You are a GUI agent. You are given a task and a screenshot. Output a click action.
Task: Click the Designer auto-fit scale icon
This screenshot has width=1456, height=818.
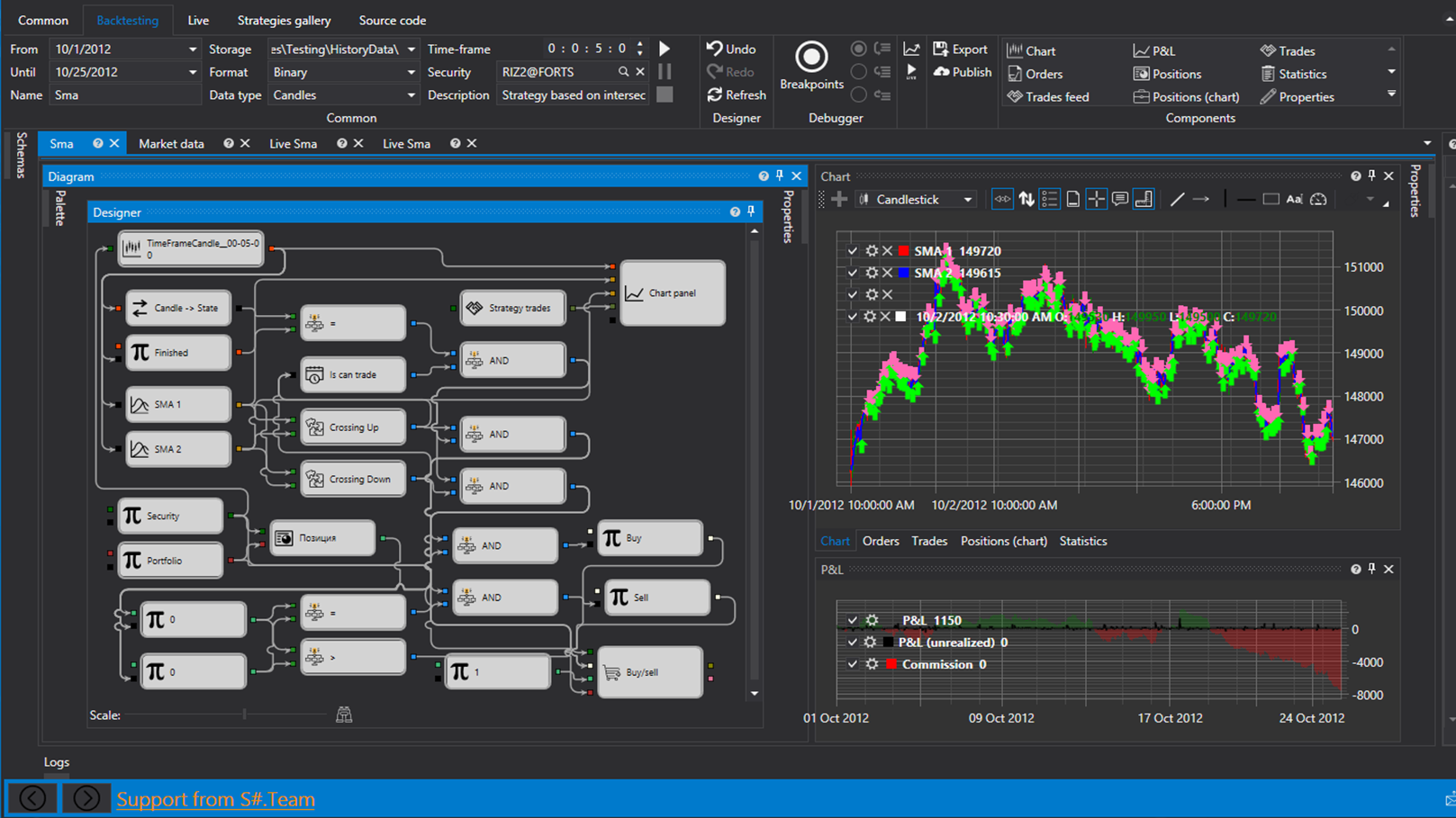click(344, 715)
